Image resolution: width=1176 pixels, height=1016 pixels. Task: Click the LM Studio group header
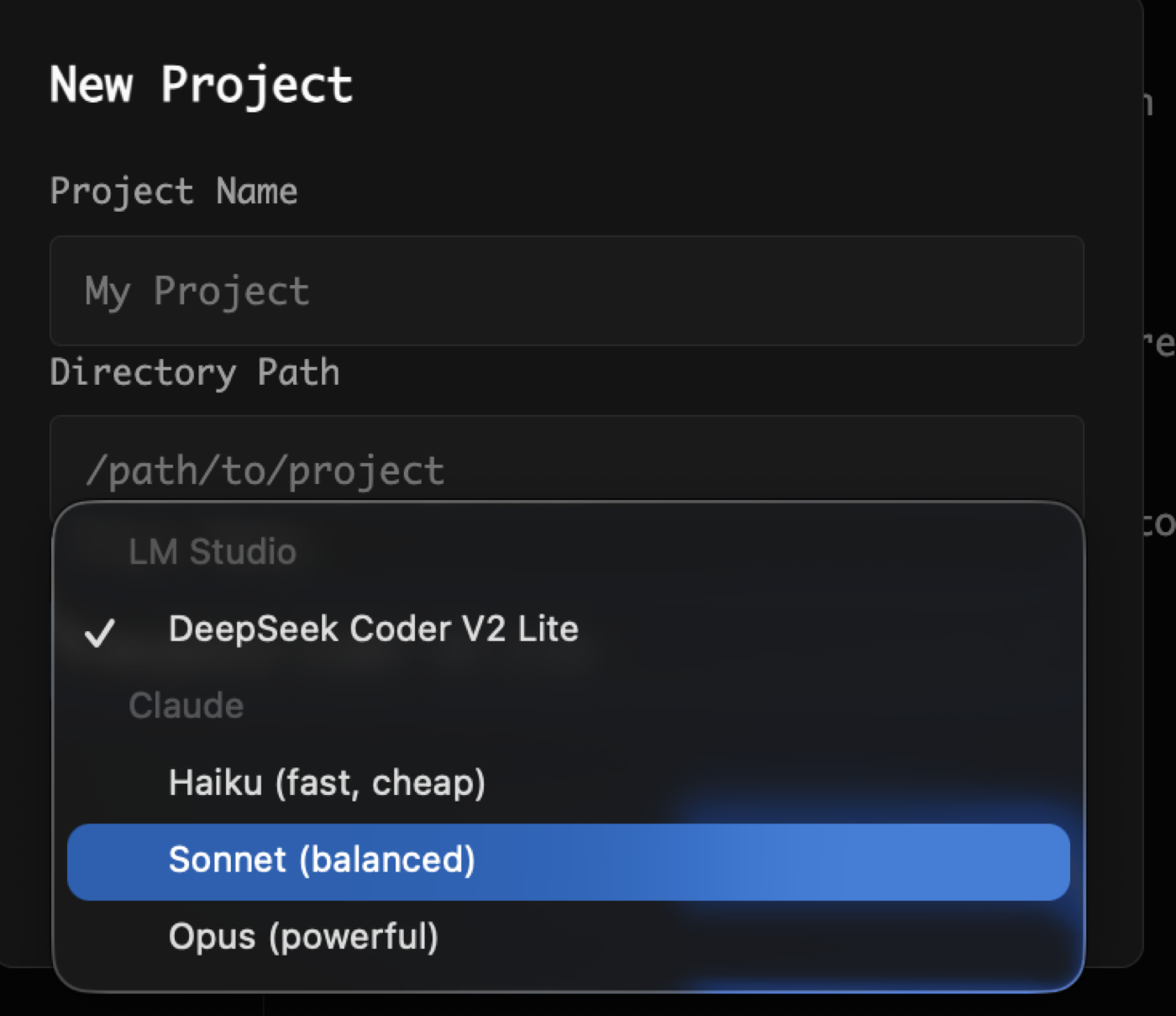[213, 552]
